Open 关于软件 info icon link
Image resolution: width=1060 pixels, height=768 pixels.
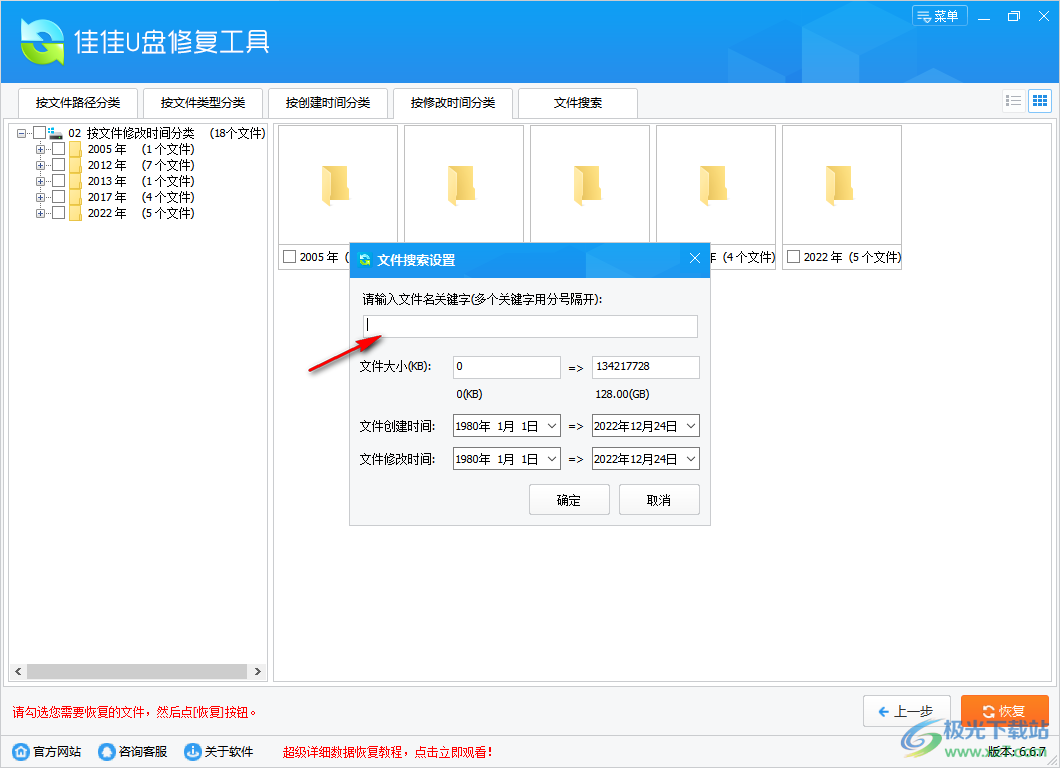pyautogui.click(x=193, y=751)
